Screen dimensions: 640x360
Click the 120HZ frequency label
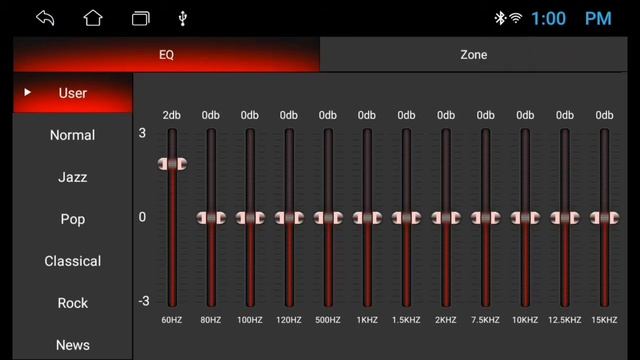point(289,320)
